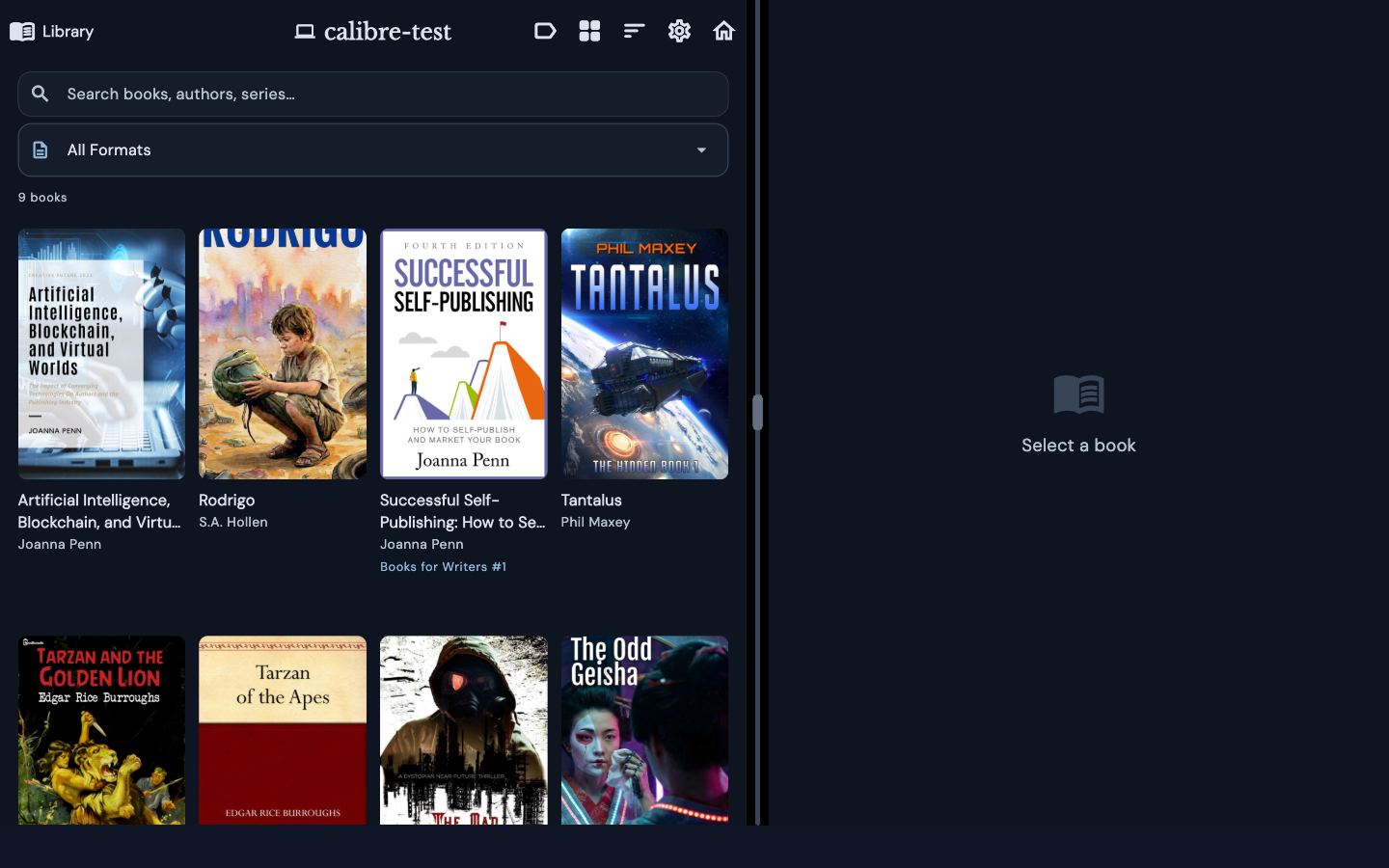Click the Select a book placeholder icon
The height and width of the screenshot is (868, 1389).
1078,394
